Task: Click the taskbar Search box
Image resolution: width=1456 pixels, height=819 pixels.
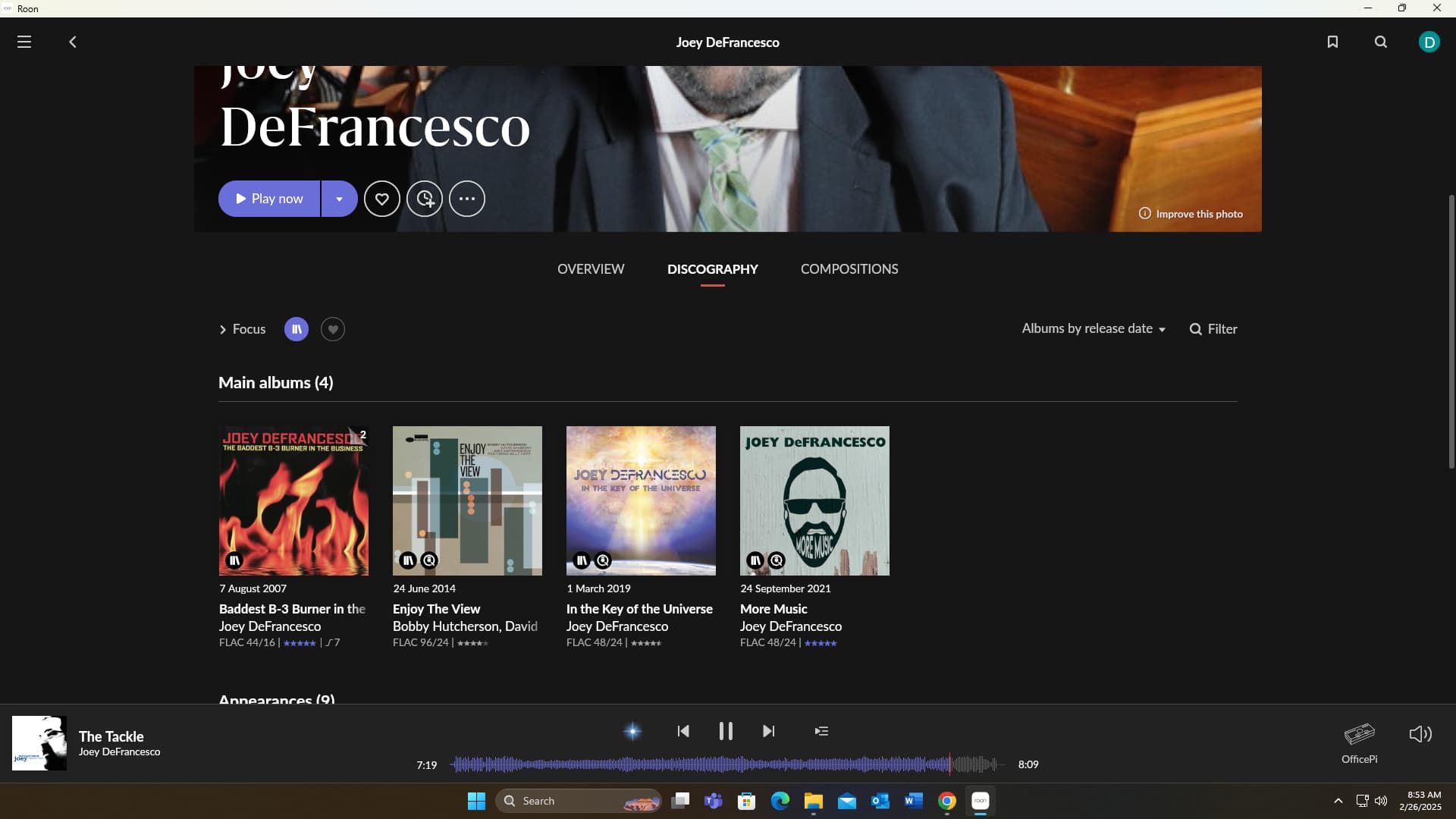Action: (579, 801)
